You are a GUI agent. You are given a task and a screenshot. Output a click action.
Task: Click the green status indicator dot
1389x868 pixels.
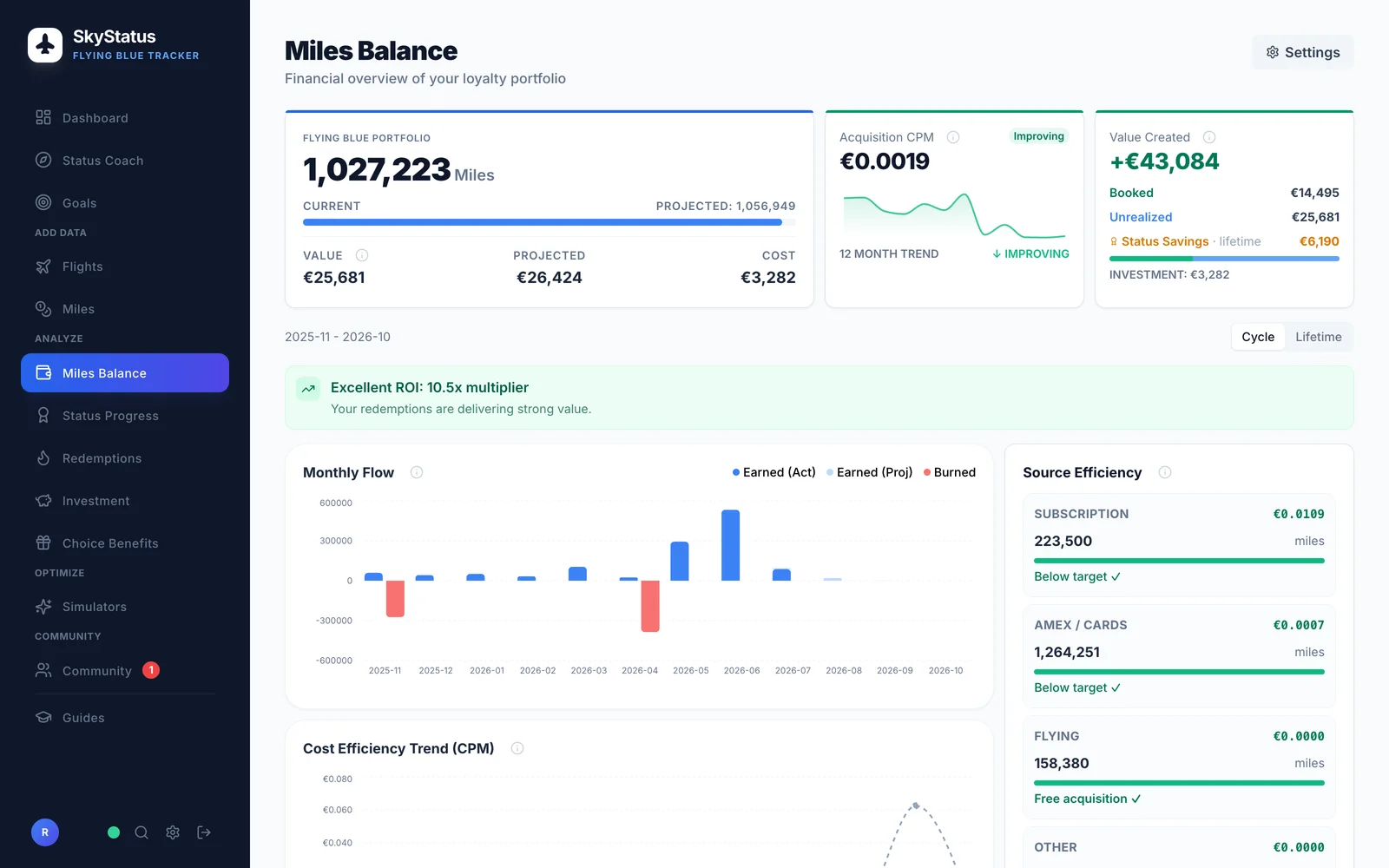click(114, 832)
